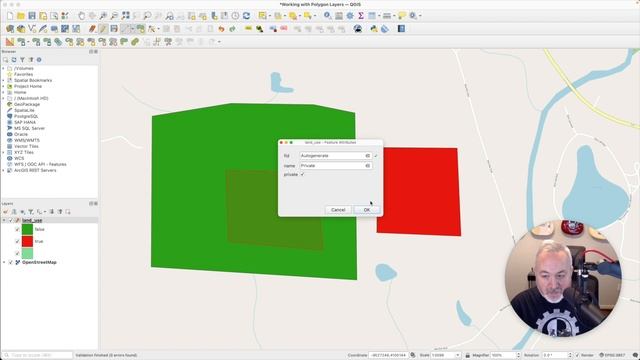Open the Field Calculator abacus icon
The width and height of the screenshot is (640, 360).
click(x=339, y=16)
